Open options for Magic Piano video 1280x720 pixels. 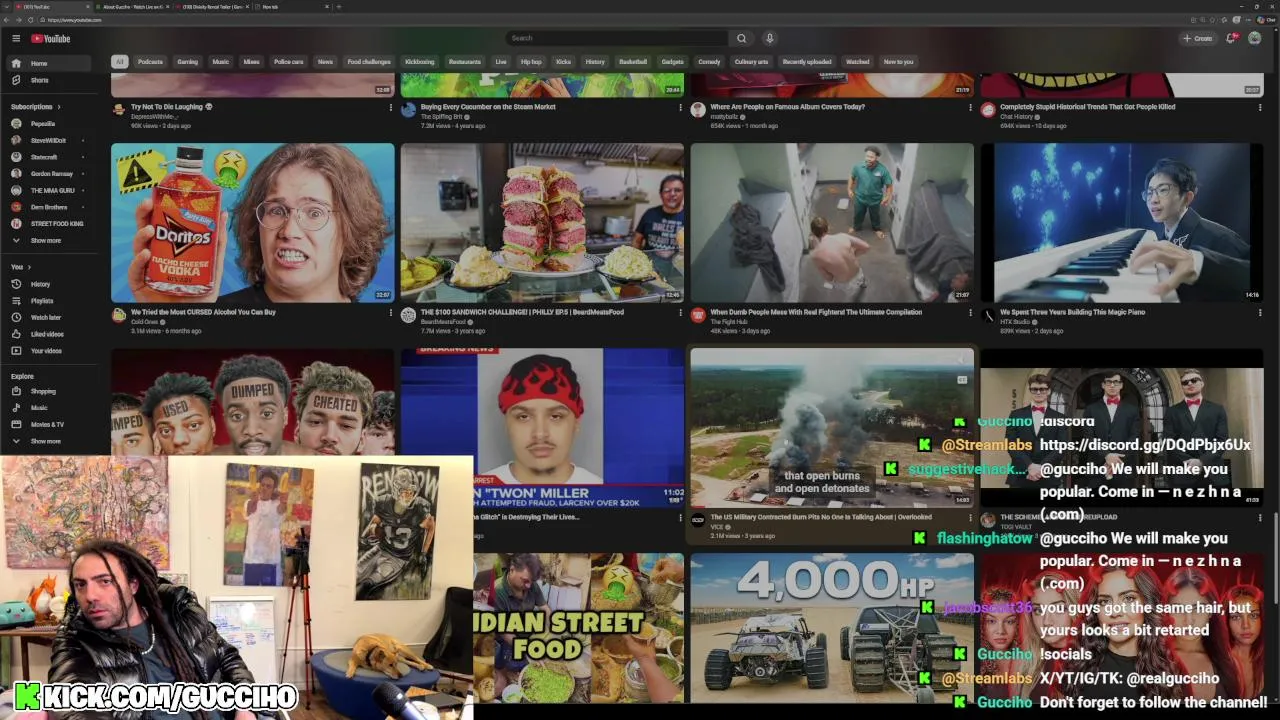(x=1259, y=312)
